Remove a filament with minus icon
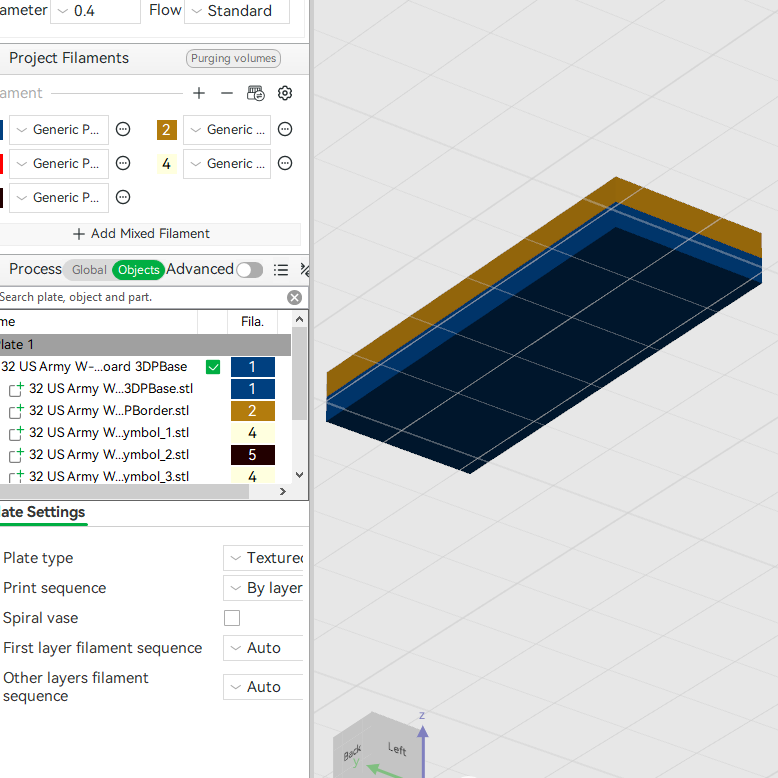 click(227, 93)
